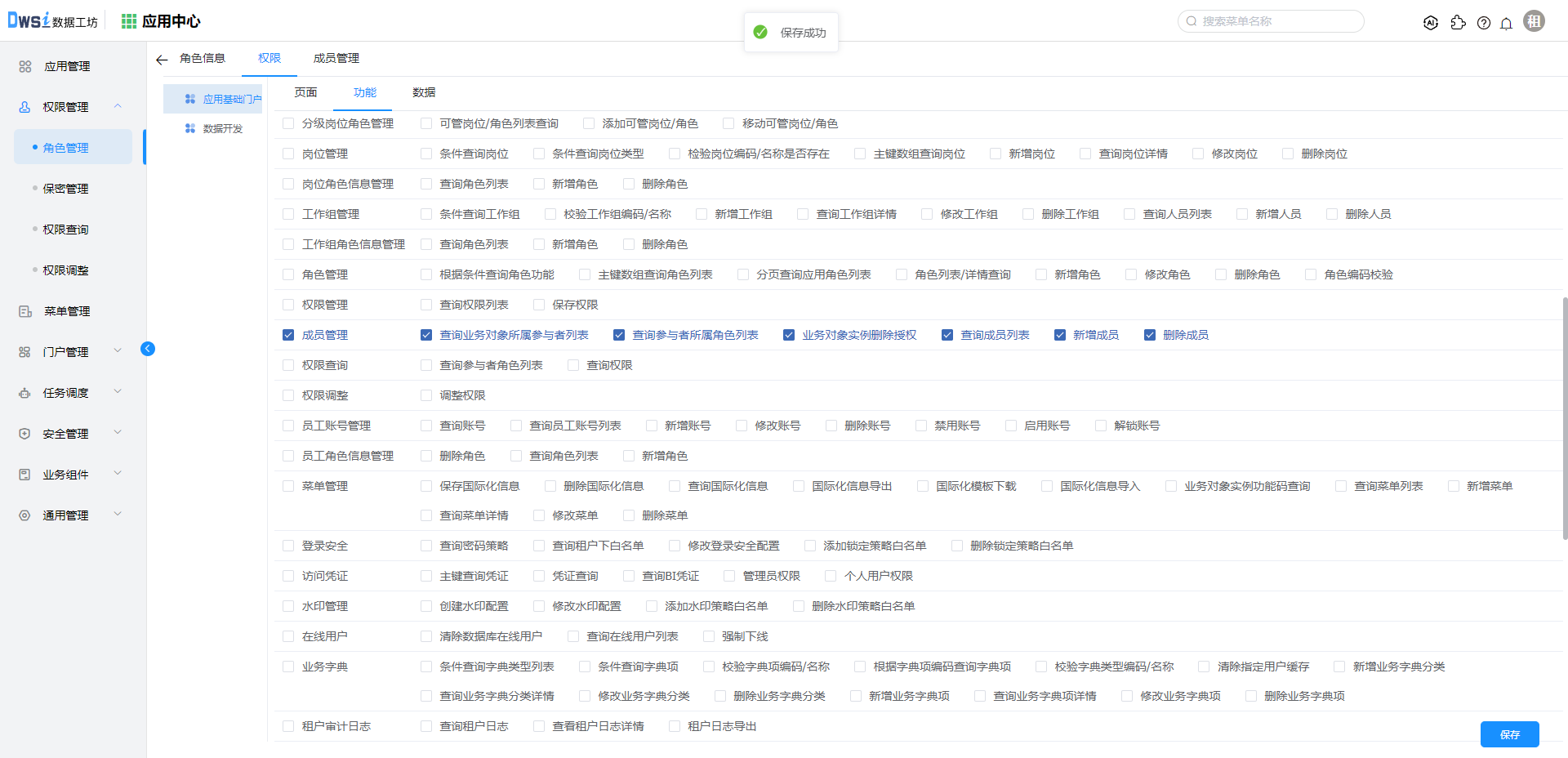Click the blue 保存 button
Viewport: 1568px width, 758px height.
click(x=1509, y=734)
